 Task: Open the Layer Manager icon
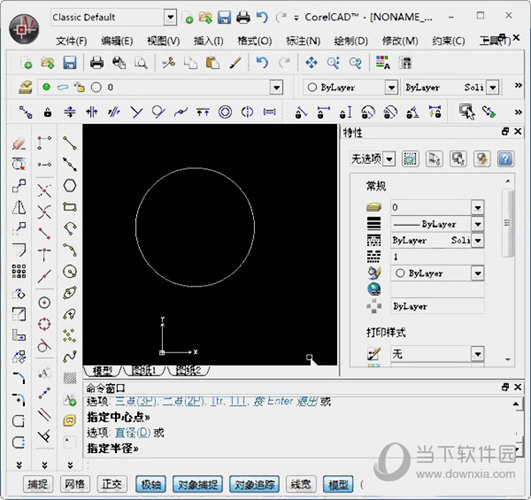[26, 87]
